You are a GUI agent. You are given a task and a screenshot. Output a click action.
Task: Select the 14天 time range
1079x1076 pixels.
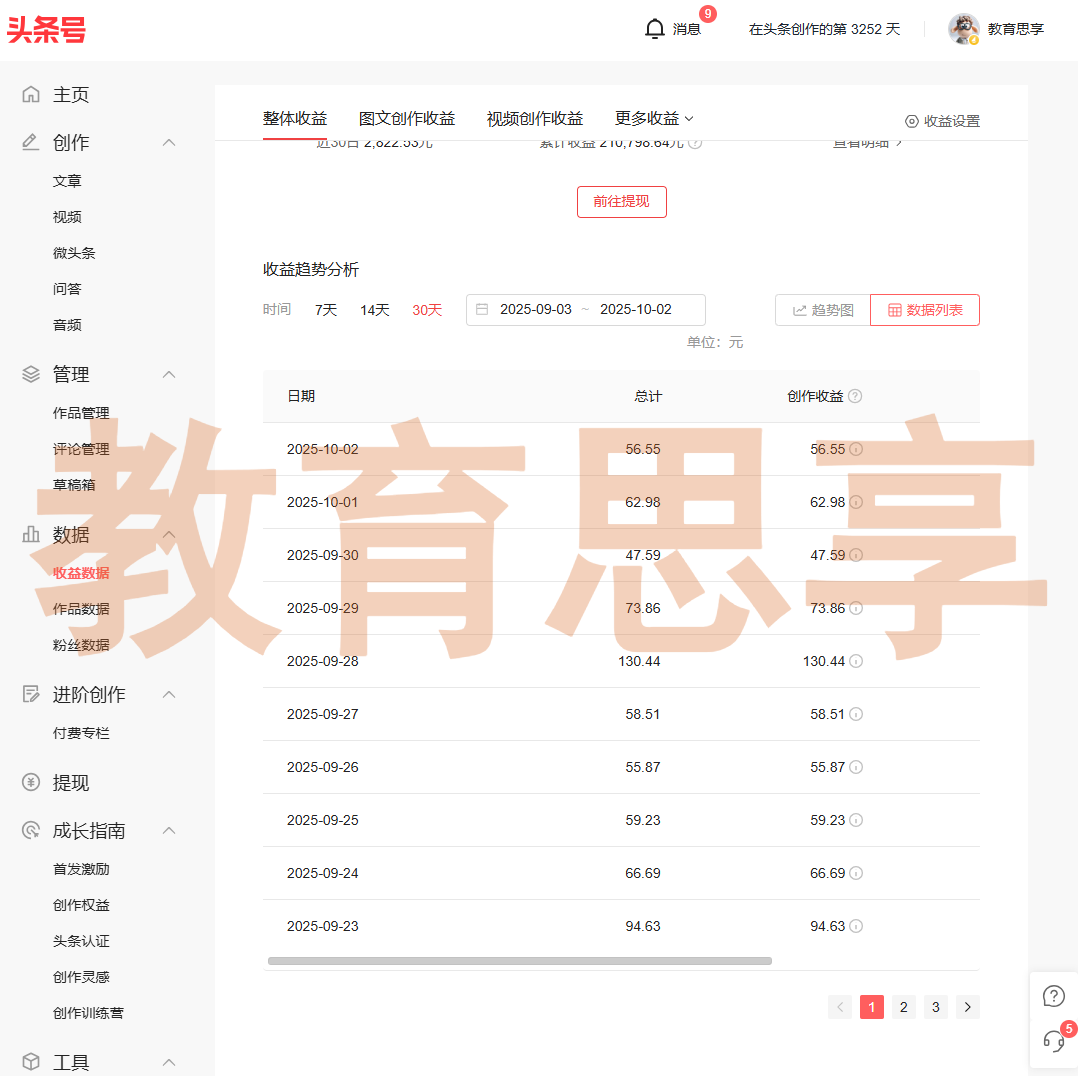click(375, 310)
